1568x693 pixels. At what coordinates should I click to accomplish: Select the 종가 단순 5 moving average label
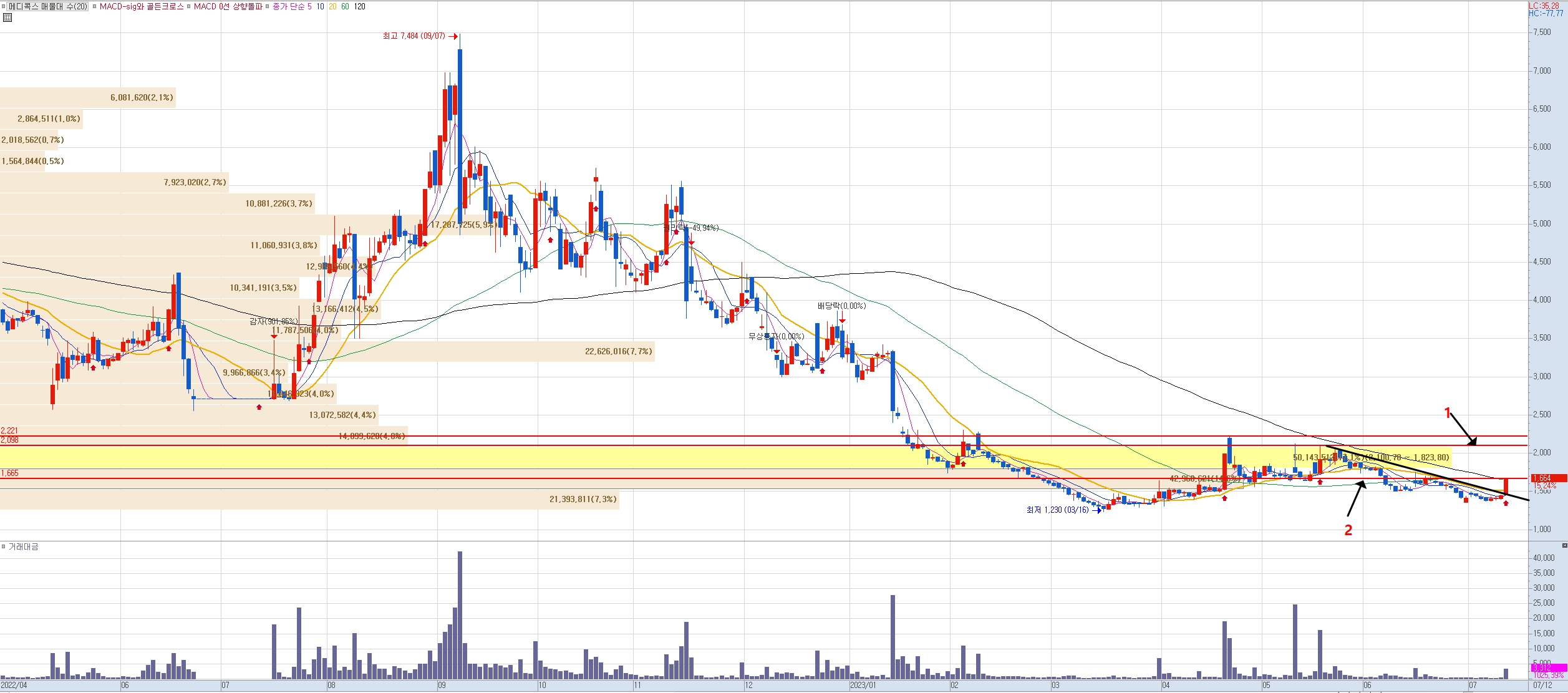(292, 7)
